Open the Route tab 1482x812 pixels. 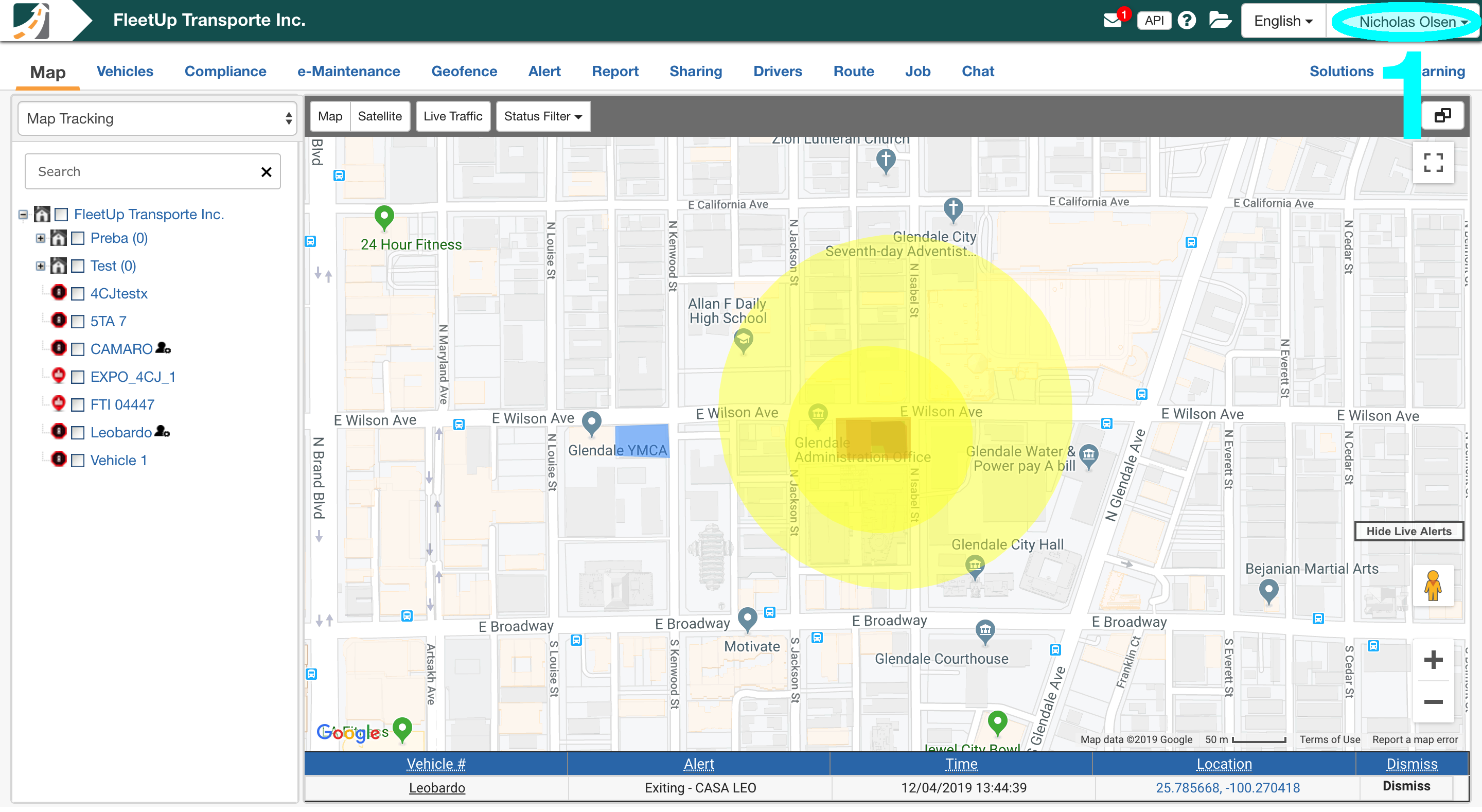854,72
